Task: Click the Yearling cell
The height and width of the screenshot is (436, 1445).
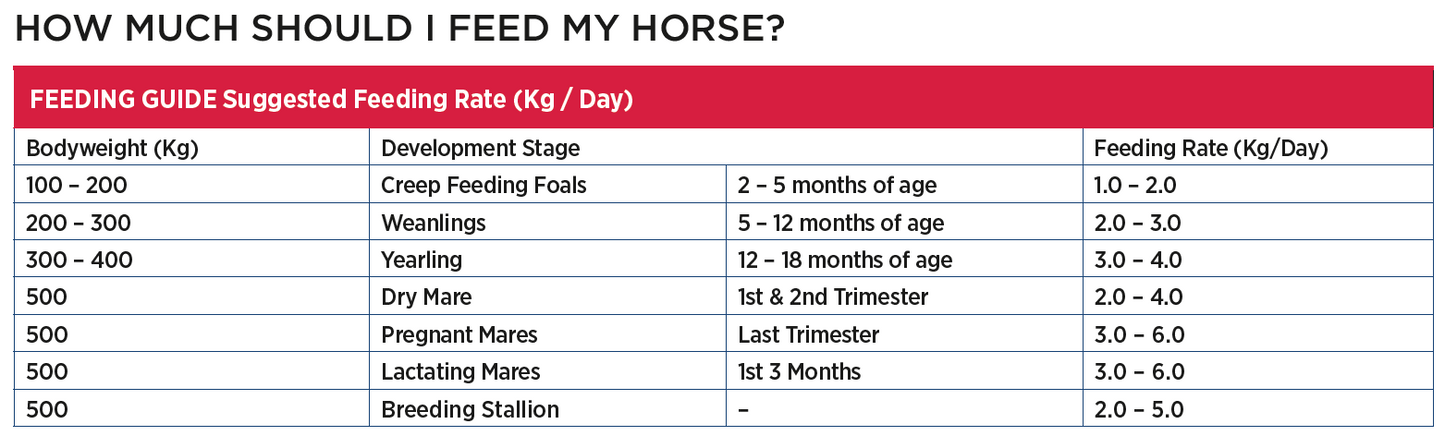Action: 422,260
